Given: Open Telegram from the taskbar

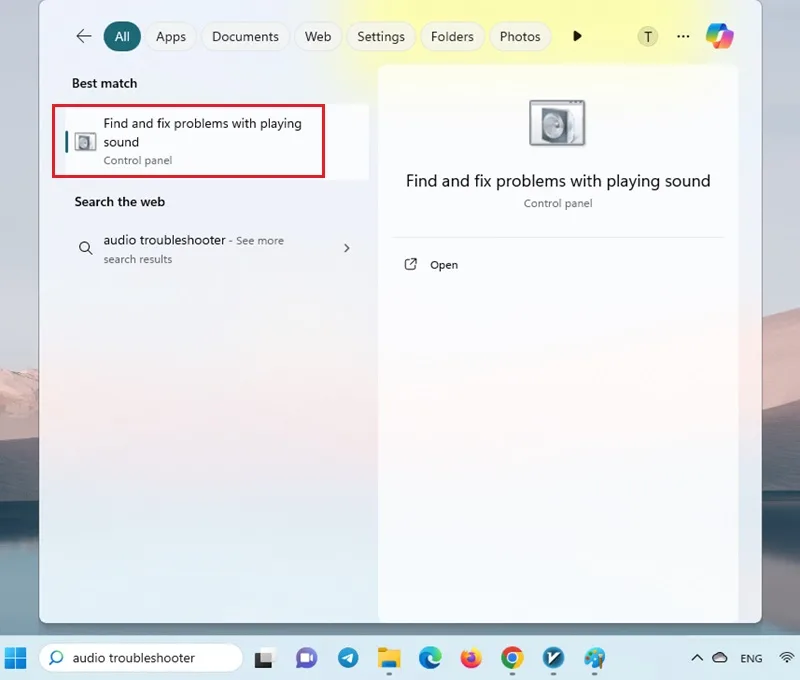Looking at the screenshot, I should click(348, 658).
